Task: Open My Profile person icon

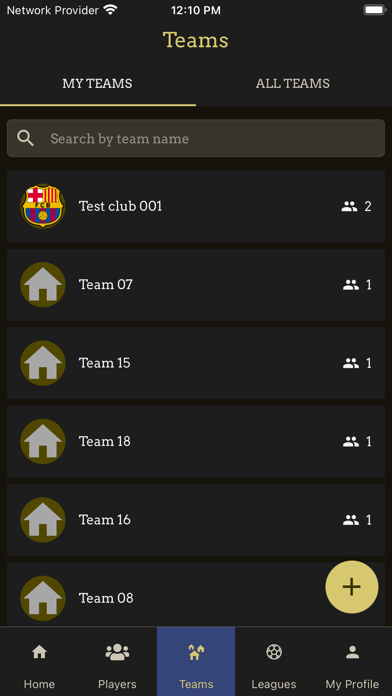Action: [352, 652]
